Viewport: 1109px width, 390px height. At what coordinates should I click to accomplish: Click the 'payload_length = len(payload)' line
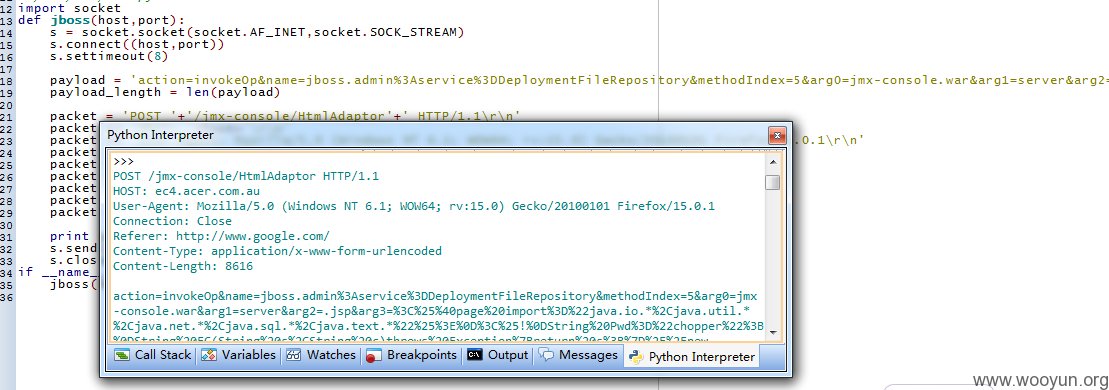point(166,93)
